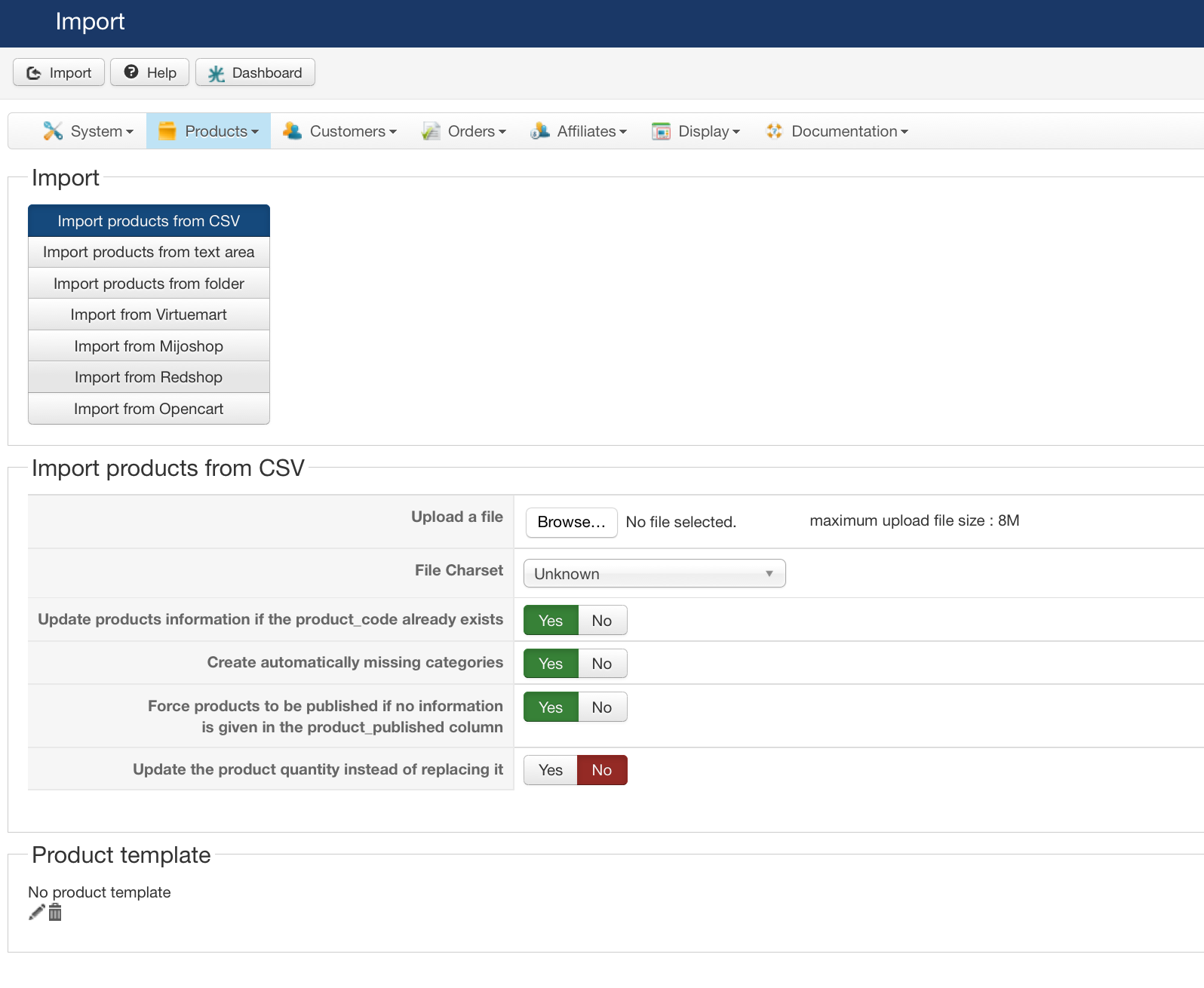Viewport: 1204px width, 988px height.
Task: Click the System tools icon
Action: click(53, 131)
